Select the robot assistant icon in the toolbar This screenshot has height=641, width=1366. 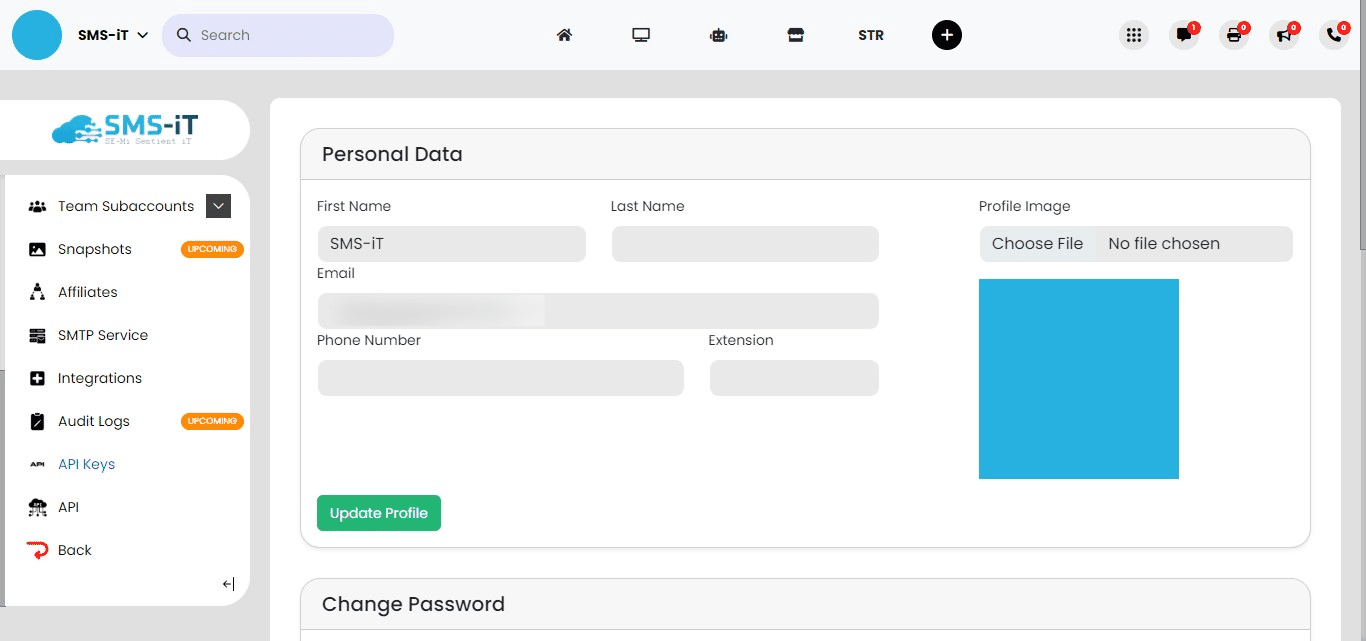718,34
